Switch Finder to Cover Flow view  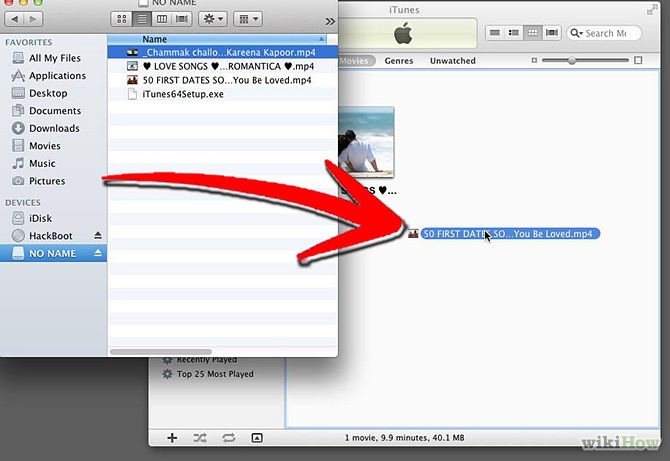pos(182,19)
